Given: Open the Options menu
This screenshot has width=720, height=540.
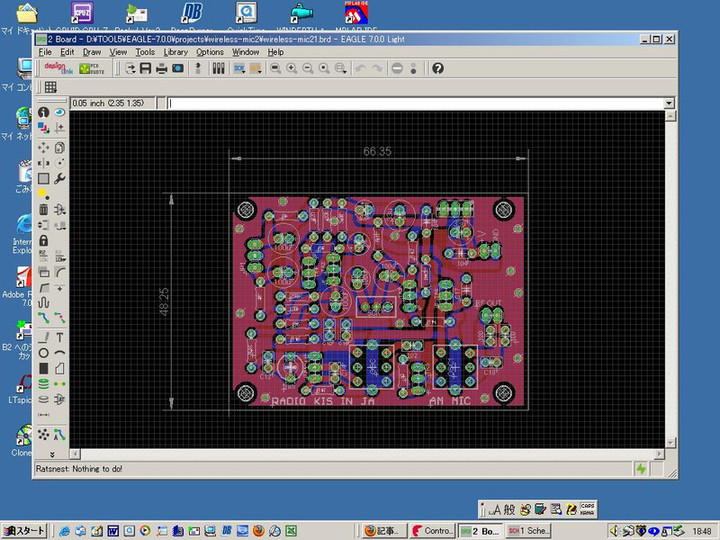Looking at the screenshot, I should click(x=210, y=52).
